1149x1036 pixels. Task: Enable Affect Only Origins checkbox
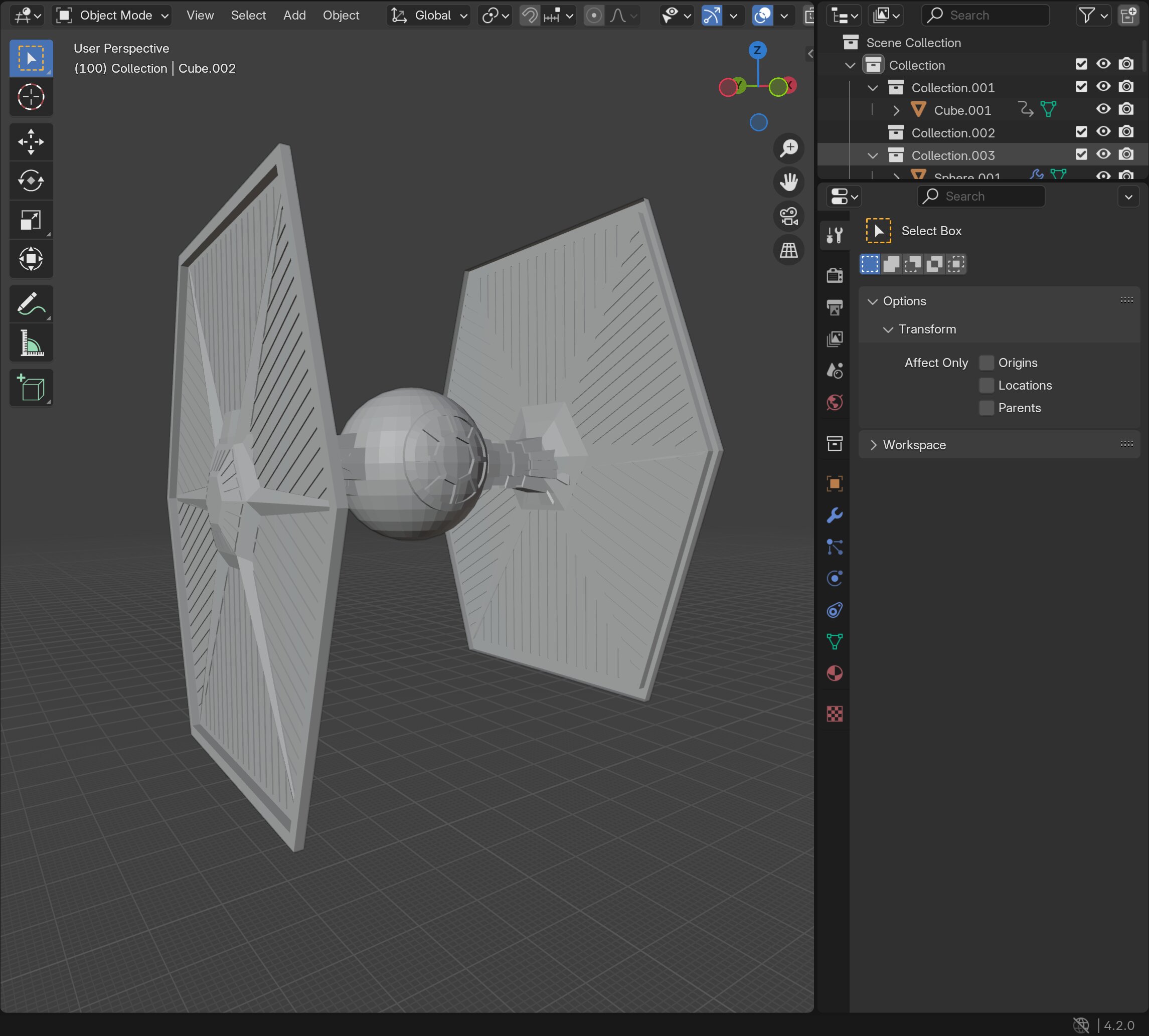986,363
